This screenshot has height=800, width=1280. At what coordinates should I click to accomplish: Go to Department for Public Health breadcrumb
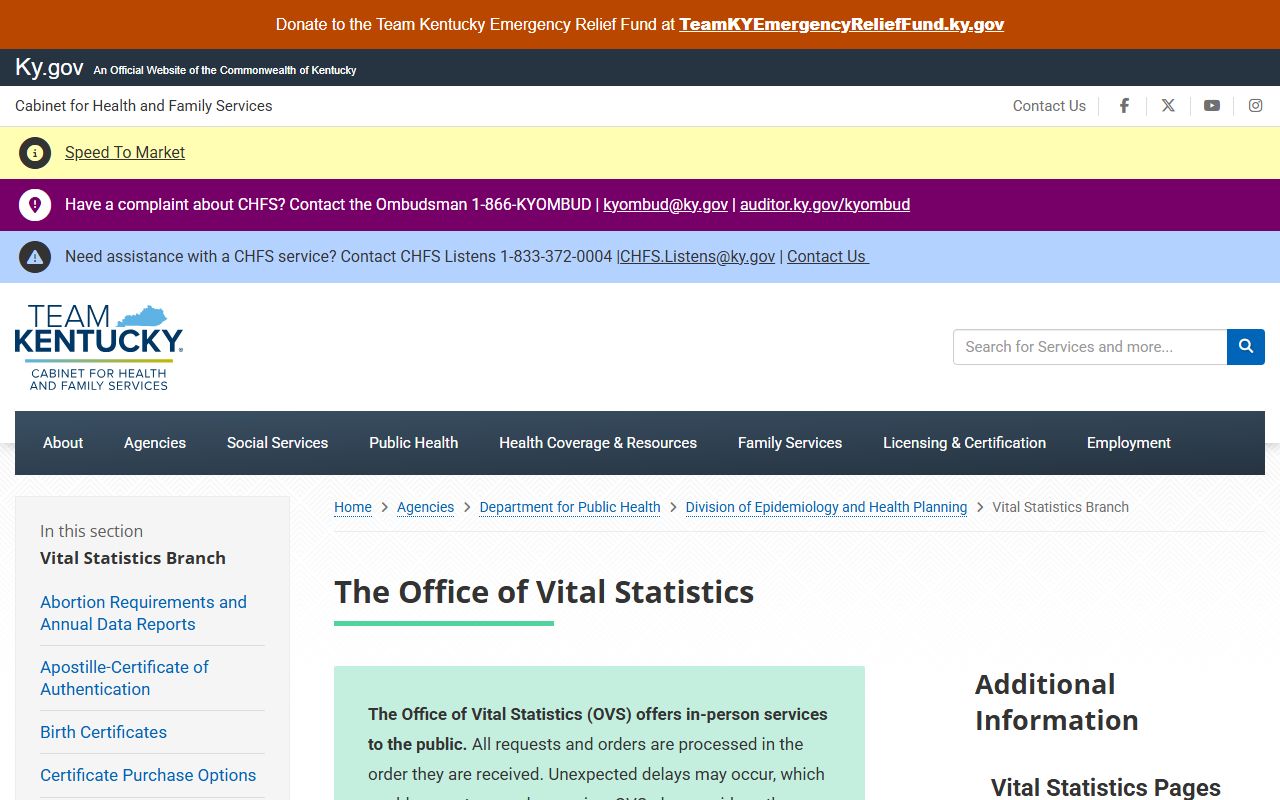click(570, 507)
